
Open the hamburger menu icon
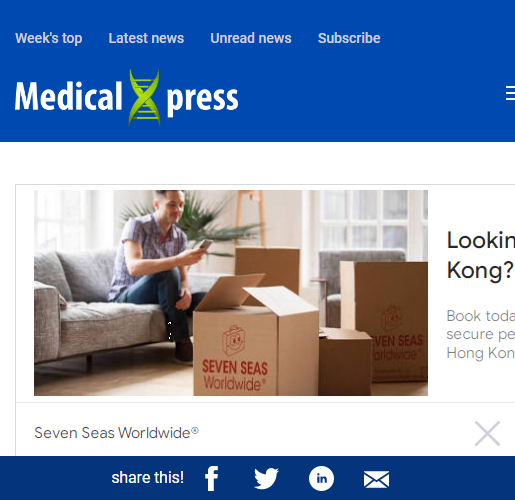[x=510, y=93]
